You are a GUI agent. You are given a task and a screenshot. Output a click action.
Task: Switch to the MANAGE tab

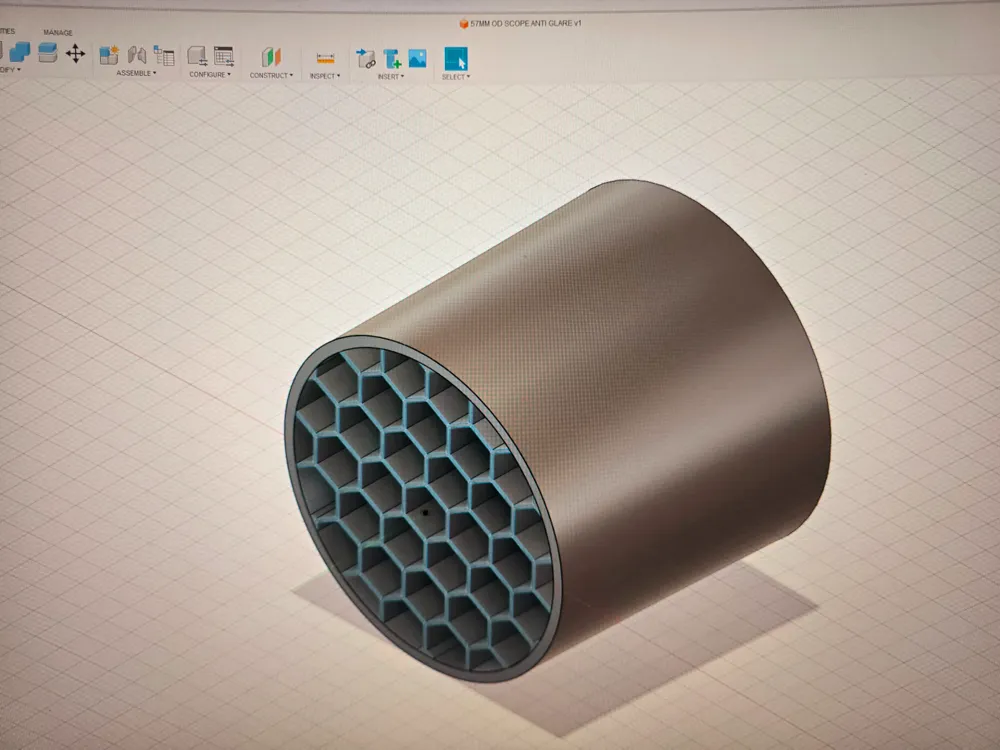point(57,32)
